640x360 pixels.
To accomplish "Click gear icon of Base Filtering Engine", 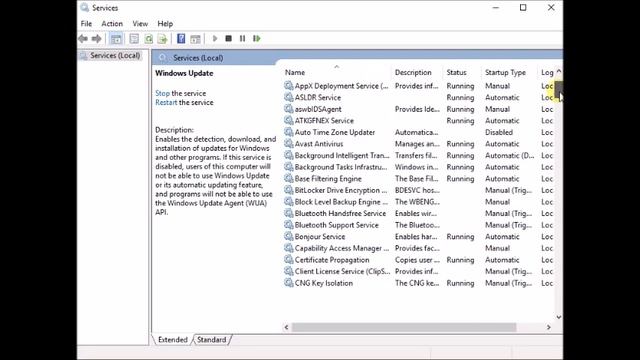I will (289, 178).
